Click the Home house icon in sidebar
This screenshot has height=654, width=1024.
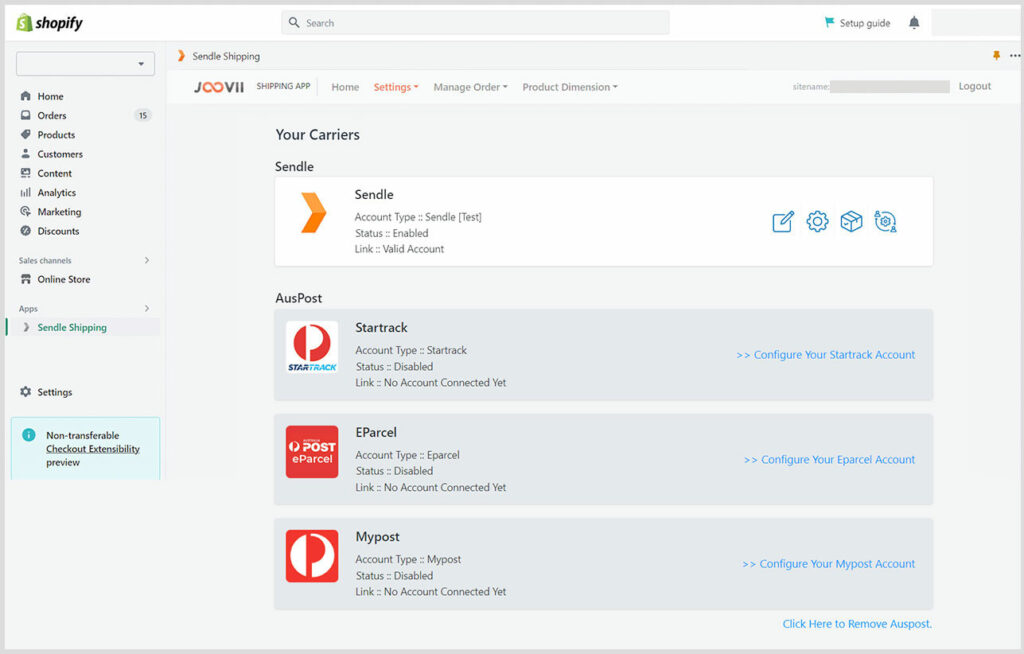pyautogui.click(x=25, y=96)
